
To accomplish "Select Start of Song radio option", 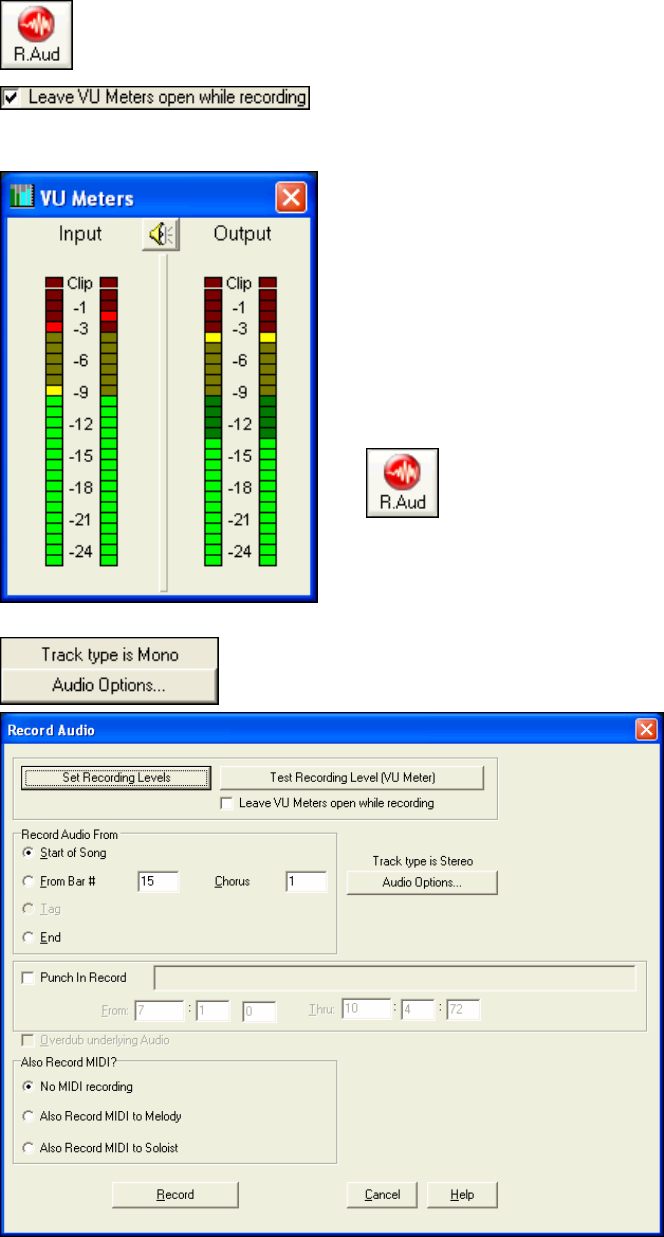I will 28,853.
